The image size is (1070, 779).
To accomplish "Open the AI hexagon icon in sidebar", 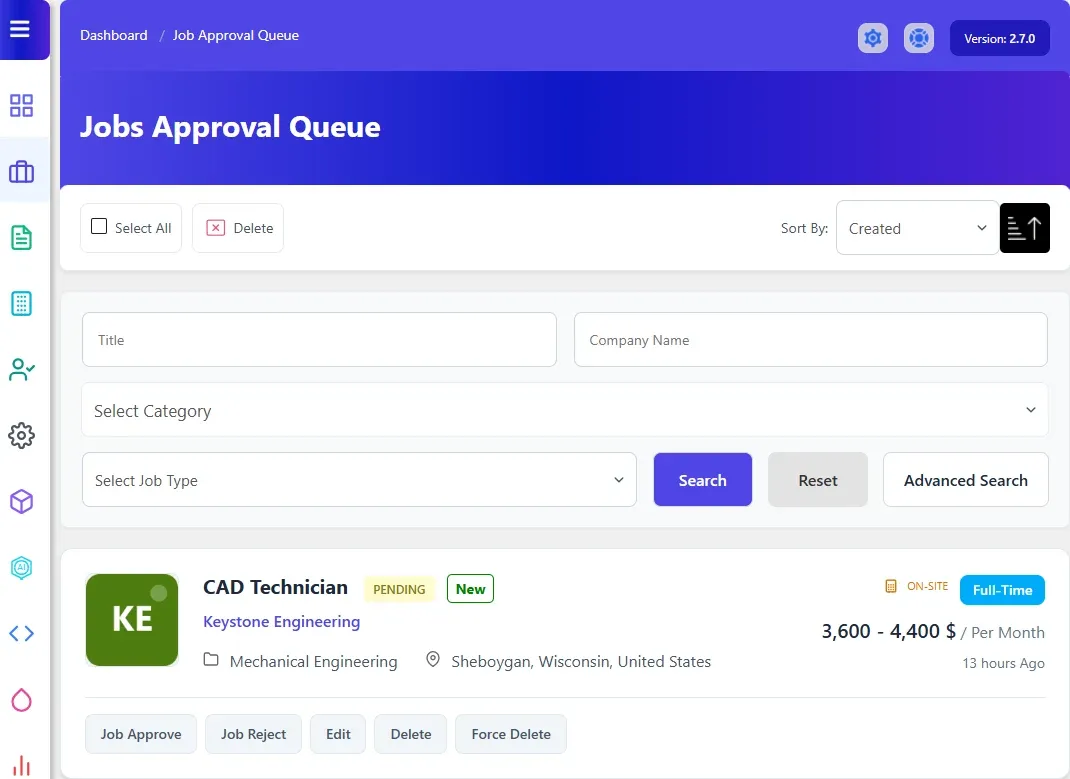I will (x=21, y=568).
